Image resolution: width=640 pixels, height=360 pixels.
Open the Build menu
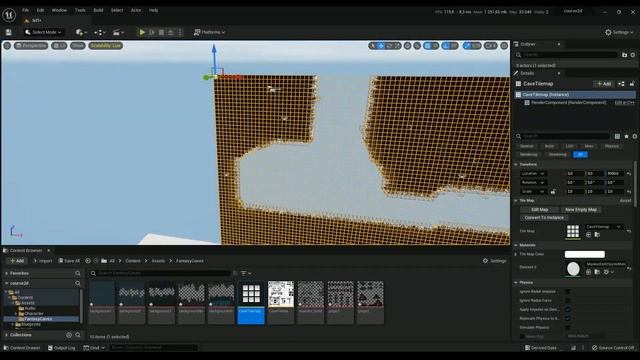[x=98, y=10]
